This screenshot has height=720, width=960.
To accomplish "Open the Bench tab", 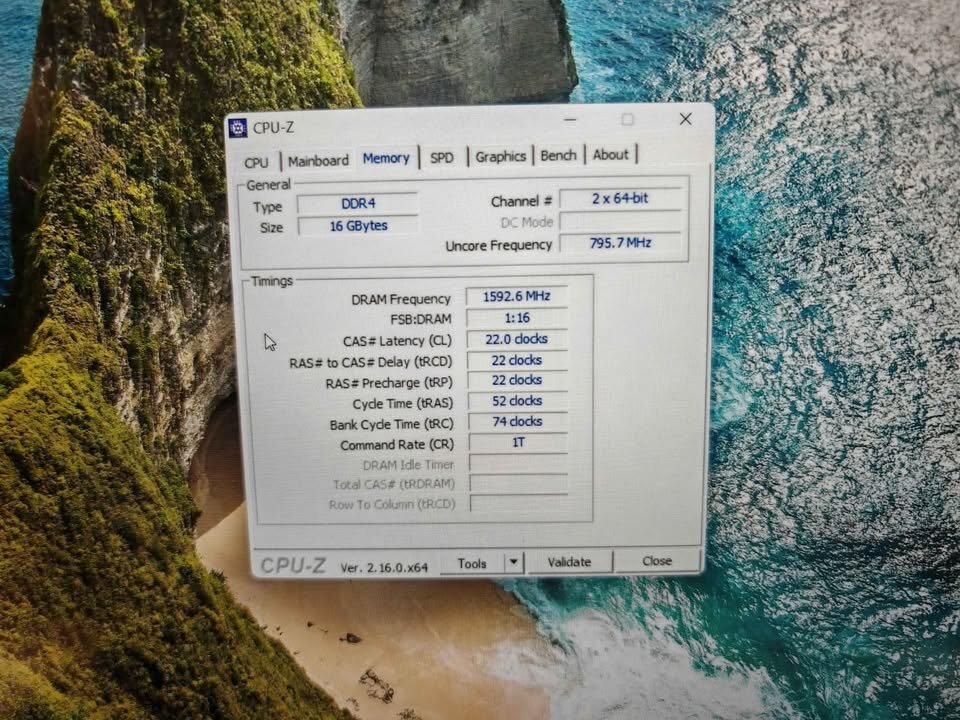I will click(558, 155).
